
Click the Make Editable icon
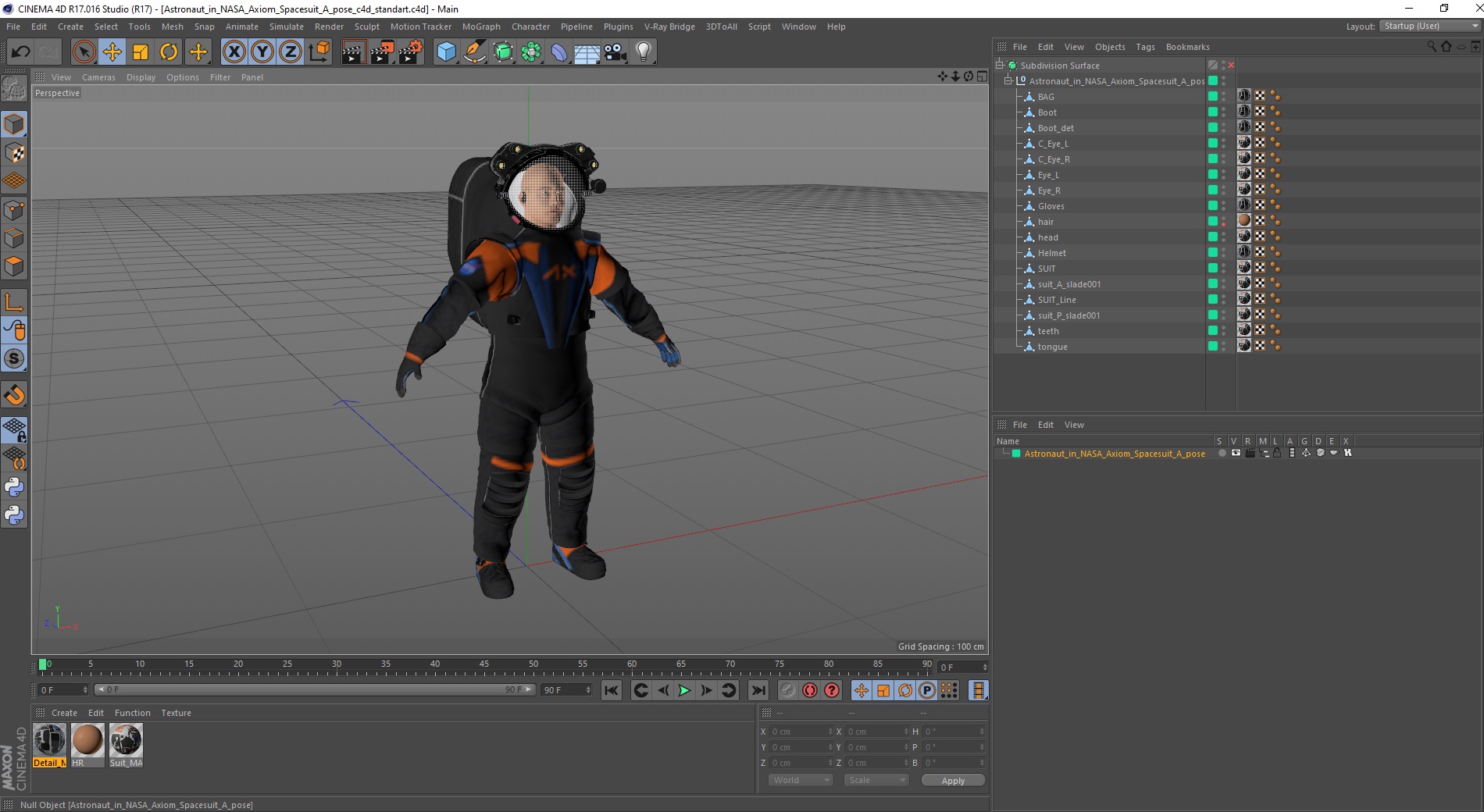(x=14, y=89)
